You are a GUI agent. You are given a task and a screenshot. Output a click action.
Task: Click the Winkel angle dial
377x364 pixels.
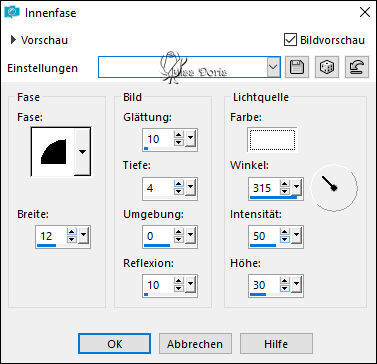(x=334, y=187)
